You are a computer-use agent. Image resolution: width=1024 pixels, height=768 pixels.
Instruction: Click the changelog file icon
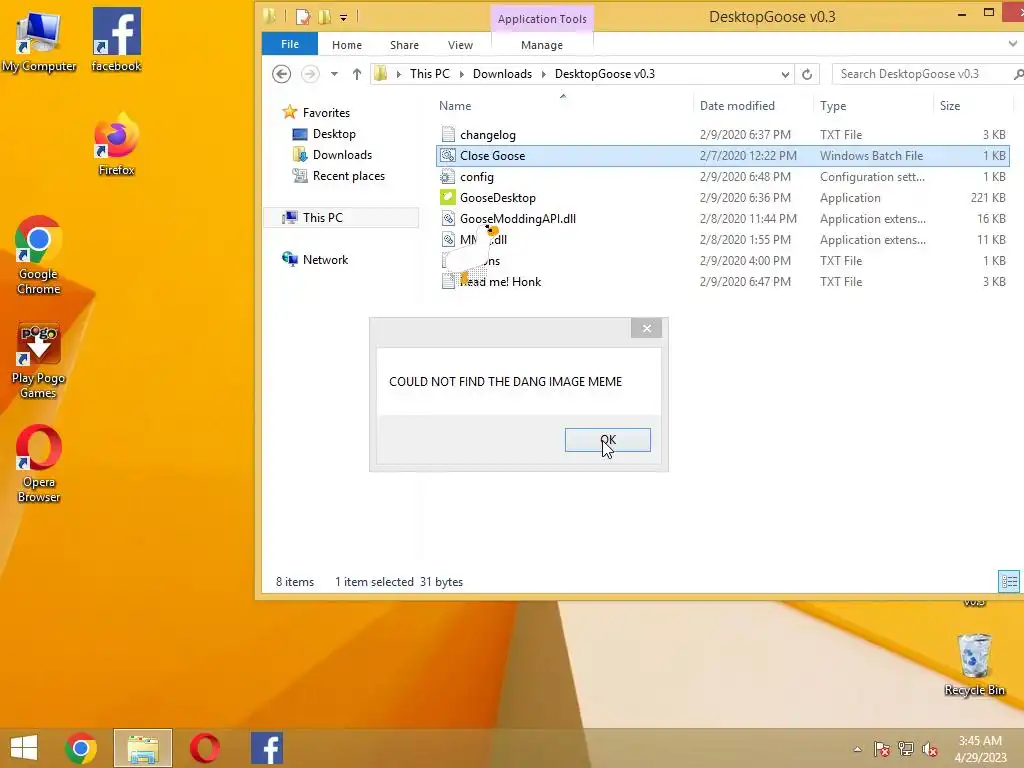(x=448, y=135)
